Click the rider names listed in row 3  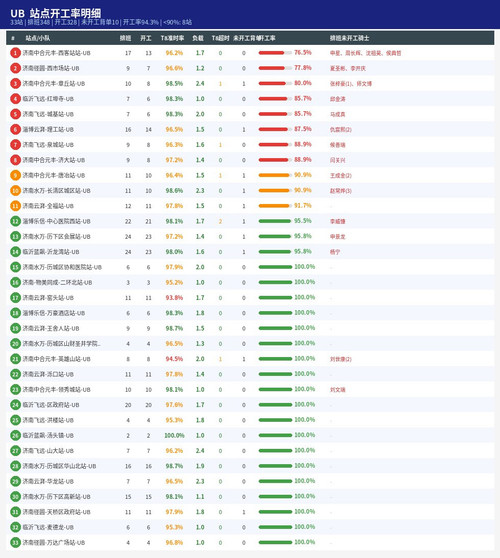[351, 84]
